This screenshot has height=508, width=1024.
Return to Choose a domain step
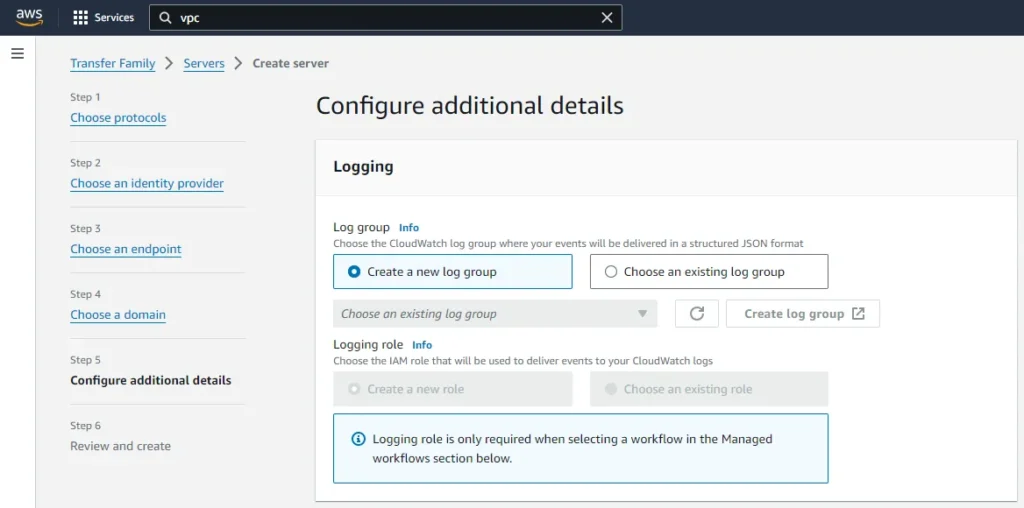118,315
